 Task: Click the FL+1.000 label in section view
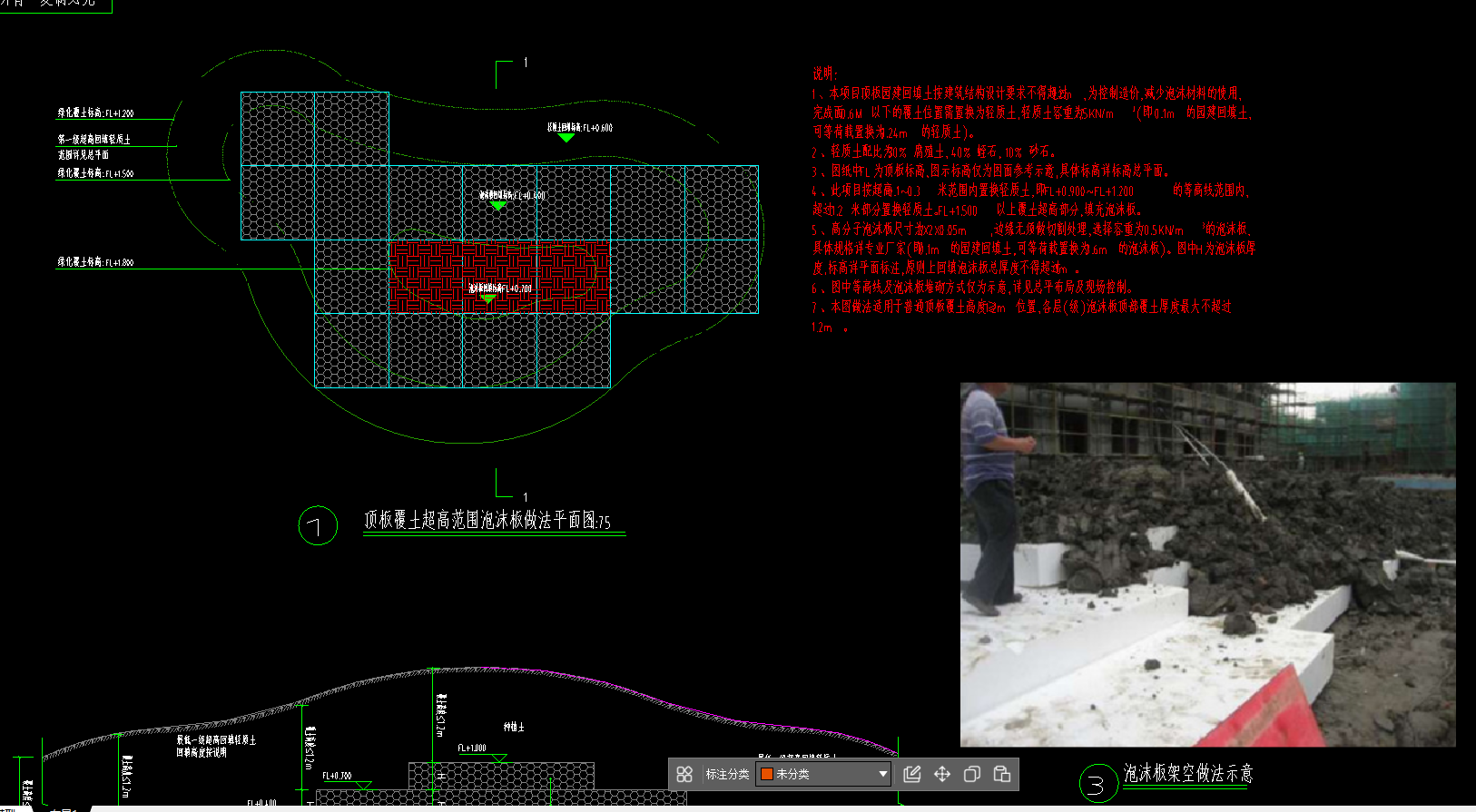472,748
